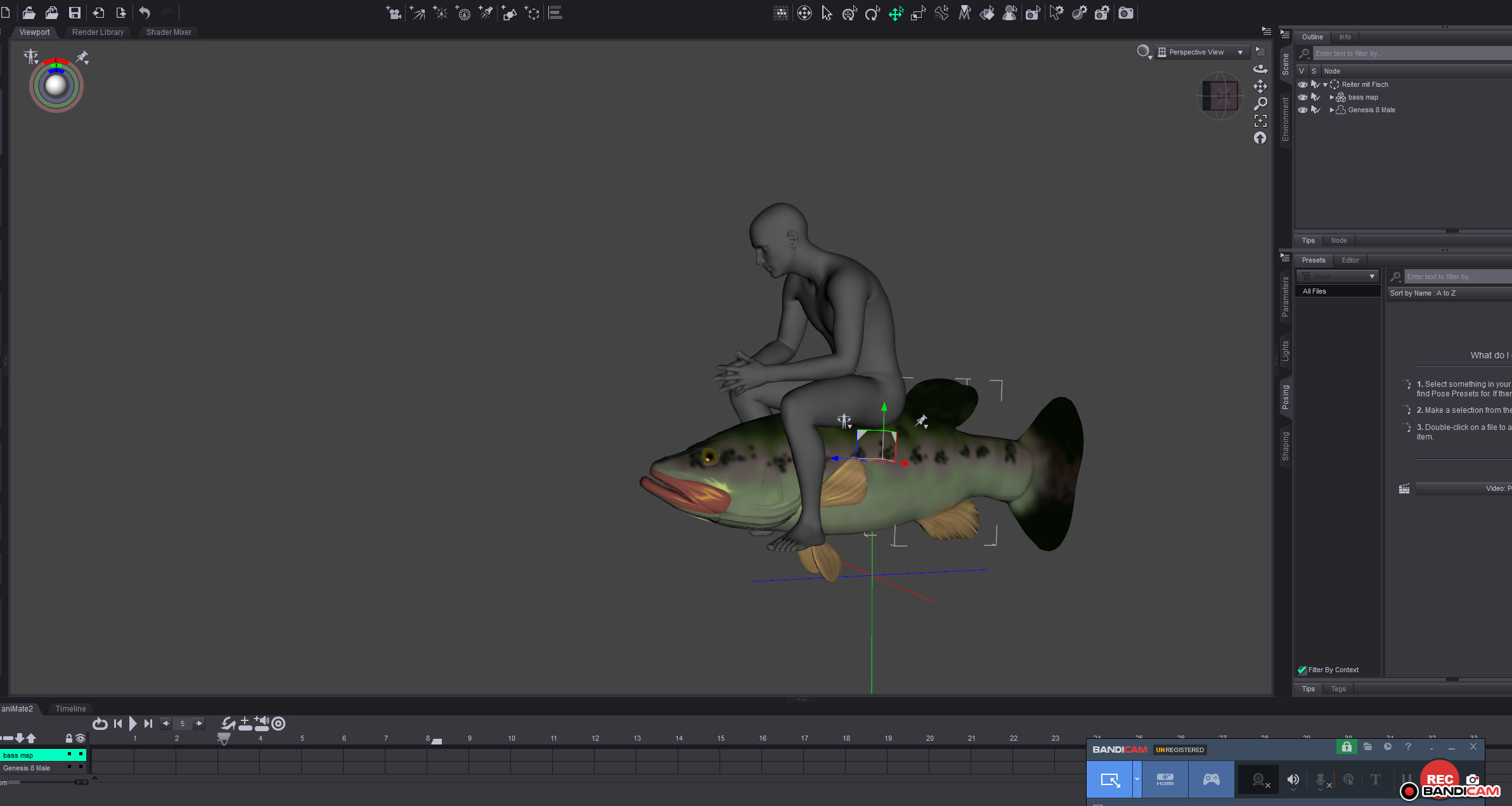The image size is (1512, 806).
Task: Click the Save scene icon
Action: [75, 13]
